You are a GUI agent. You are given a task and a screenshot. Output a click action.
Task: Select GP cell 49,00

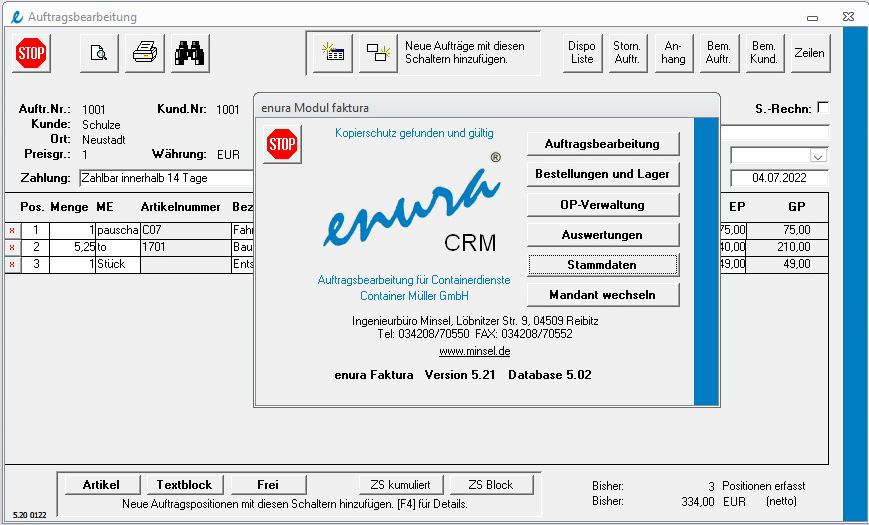787,264
